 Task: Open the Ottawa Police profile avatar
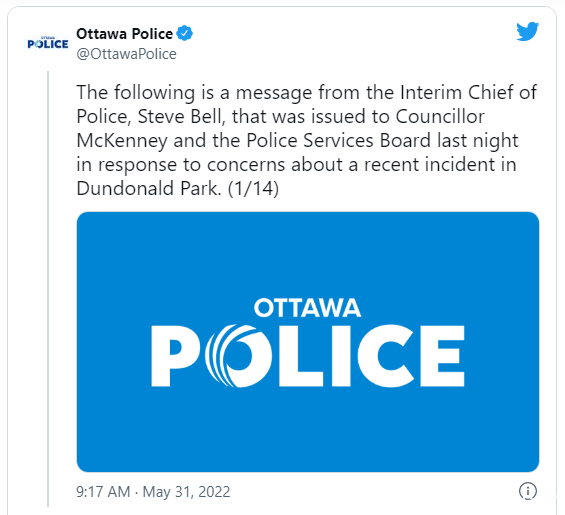point(48,43)
